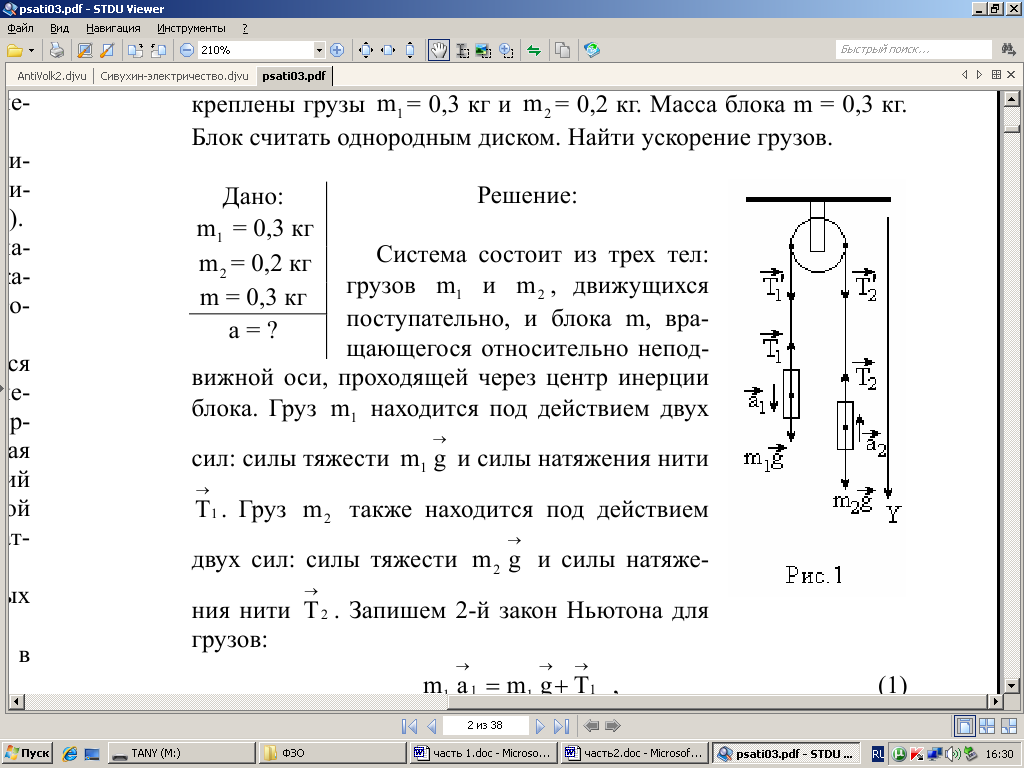Go to the next page
Image resolution: width=1024 pixels, height=768 pixels.
(539, 726)
